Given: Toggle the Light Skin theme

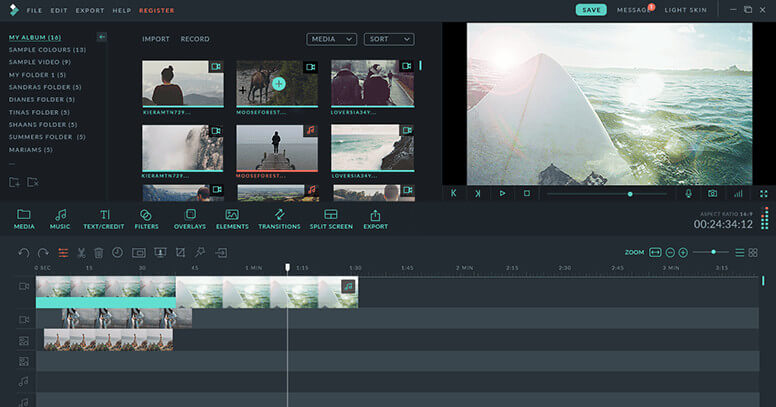Looking at the screenshot, I should point(685,10).
